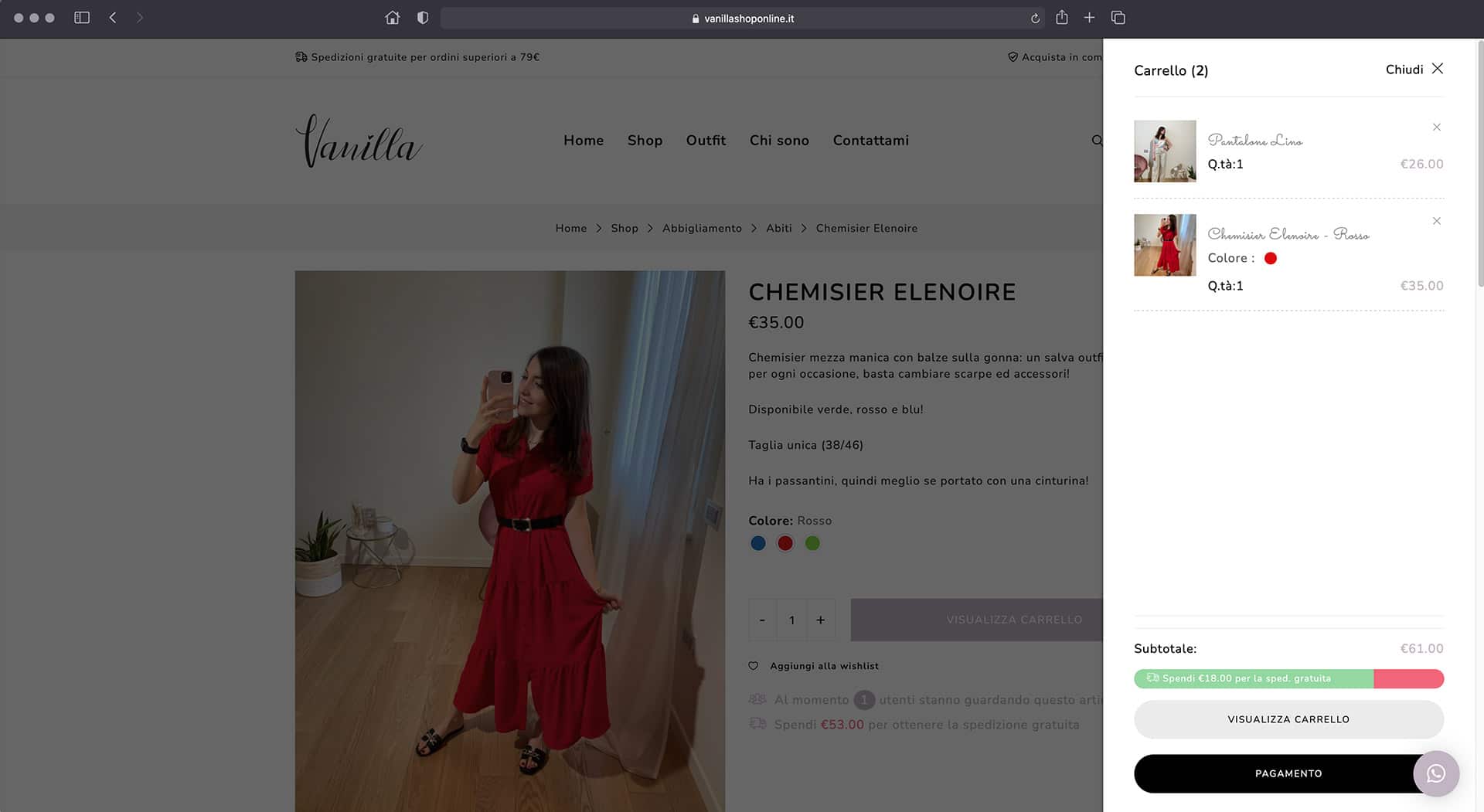This screenshot has width=1484, height=812.
Task: Open the Pantalone Lino cart thumbnail
Action: click(x=1165, y=151)
